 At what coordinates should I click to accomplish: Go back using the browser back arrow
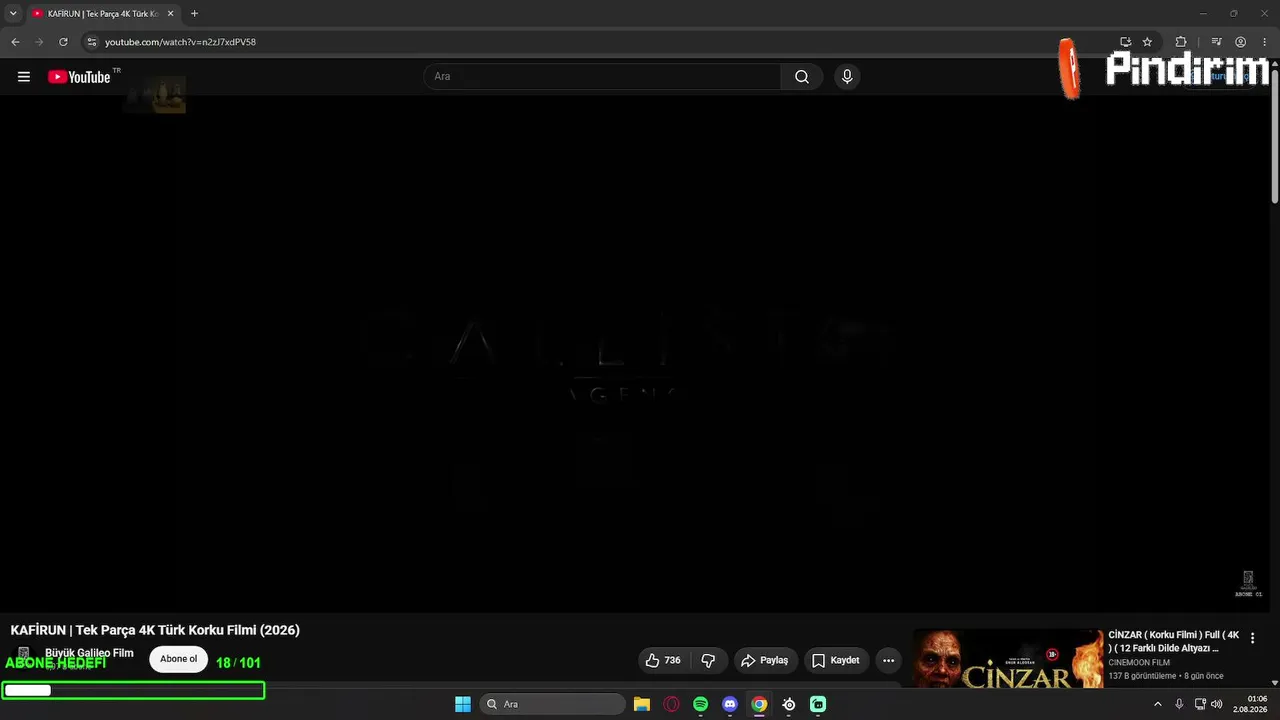coord(15,42)
